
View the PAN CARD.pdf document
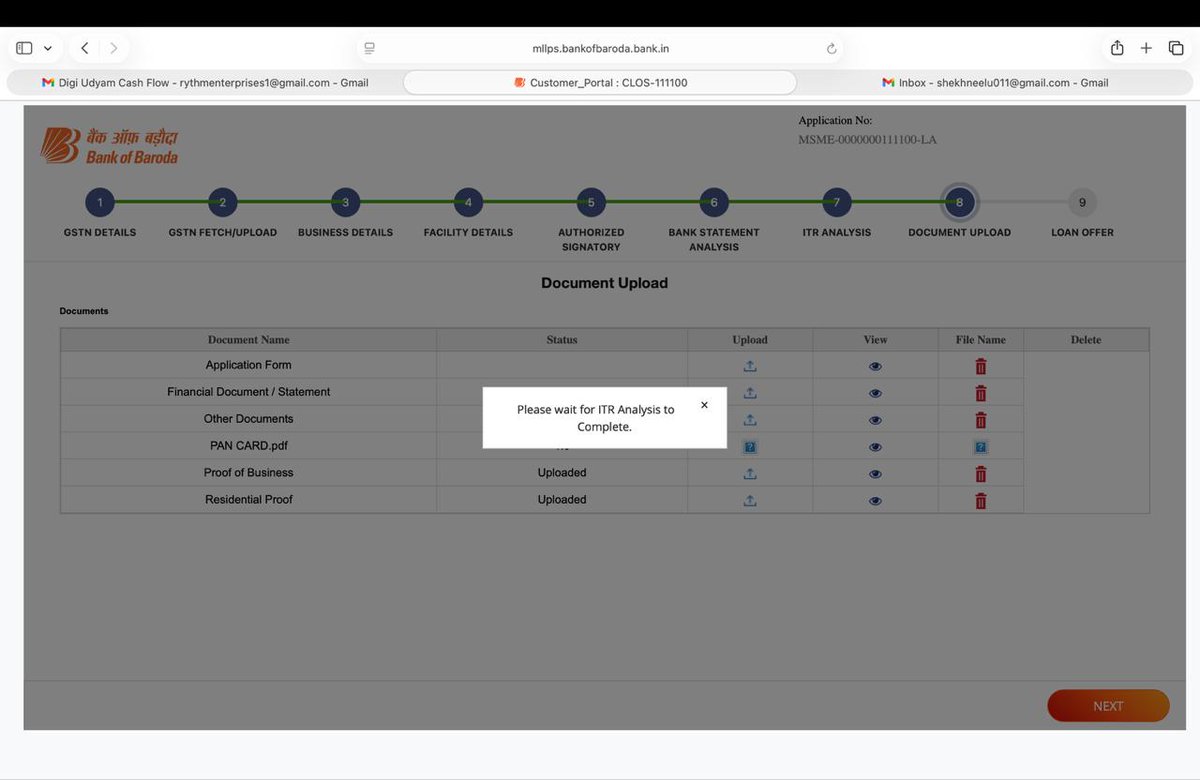tap(875, 447)
